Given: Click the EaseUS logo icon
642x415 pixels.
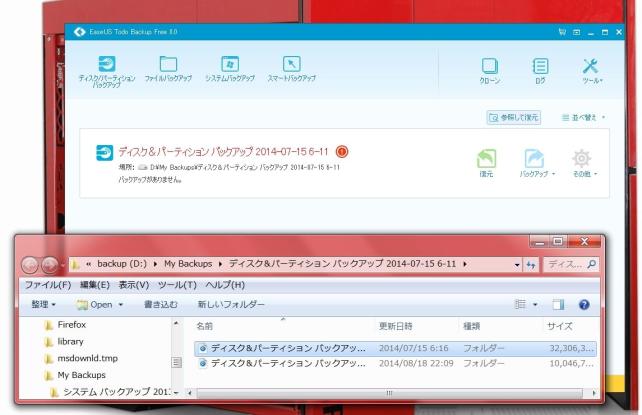Looking at the screenshot, I should pyautogui.click(x=79, y=32).
